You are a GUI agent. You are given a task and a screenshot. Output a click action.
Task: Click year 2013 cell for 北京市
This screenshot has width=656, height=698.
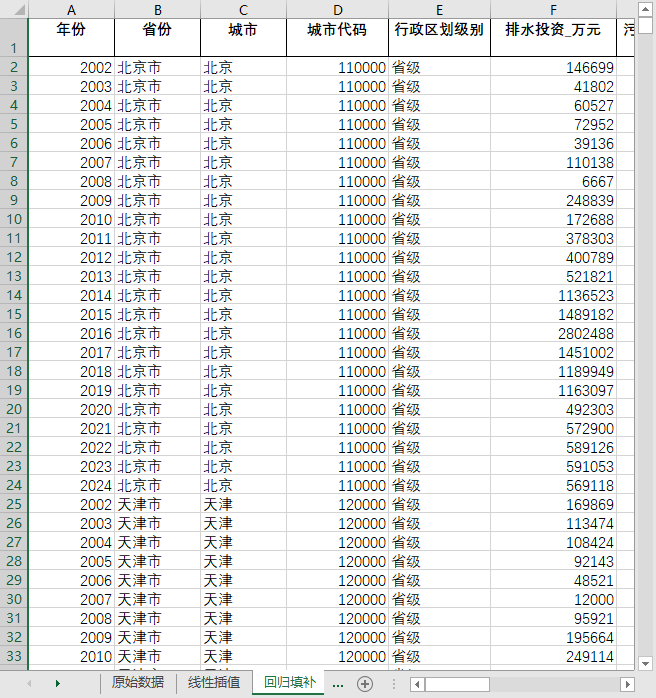(x=71, y=276)
